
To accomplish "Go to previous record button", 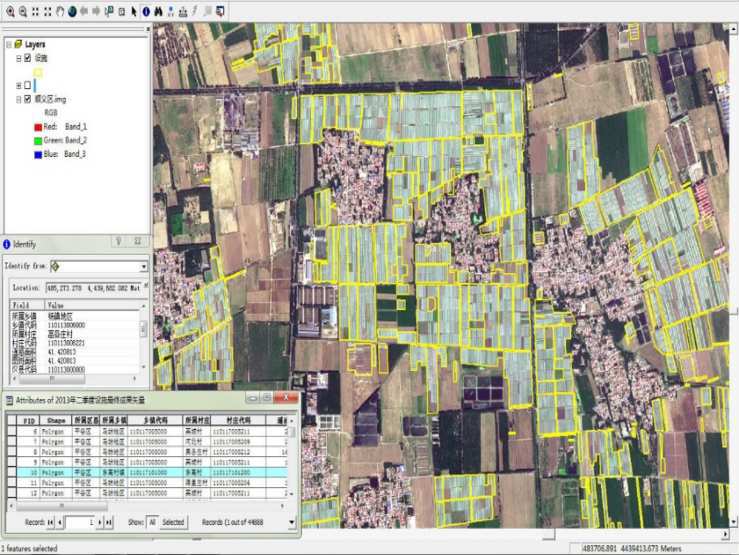I will pos(59,522).
